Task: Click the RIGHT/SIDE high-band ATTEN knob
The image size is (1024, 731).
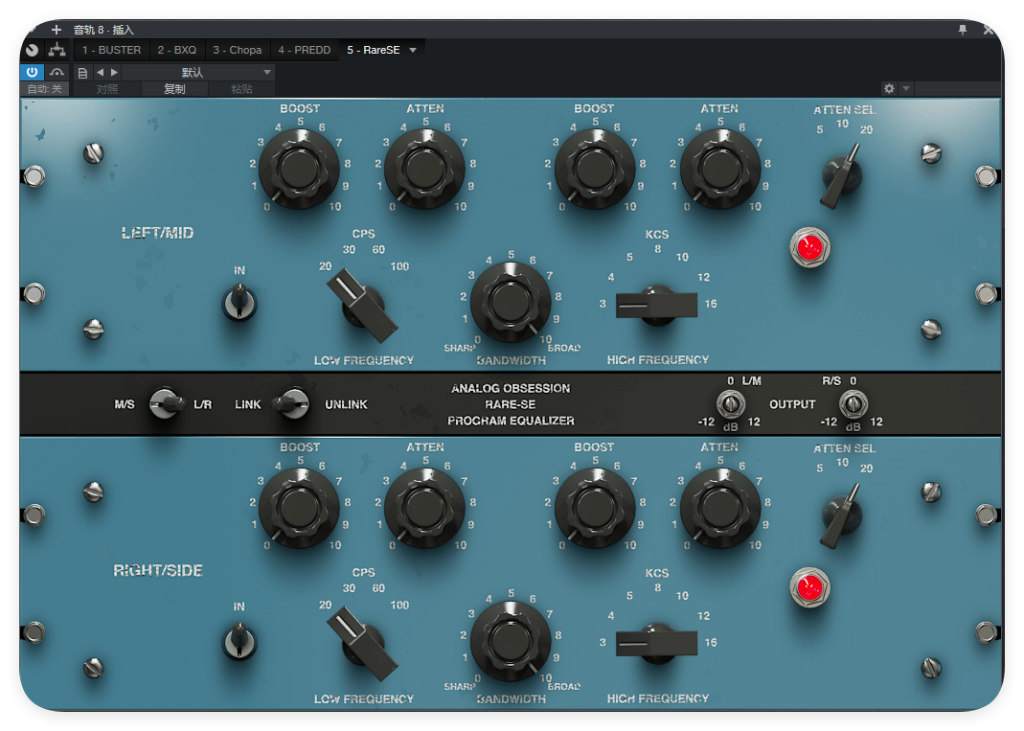Action: (x=720, y=508)
